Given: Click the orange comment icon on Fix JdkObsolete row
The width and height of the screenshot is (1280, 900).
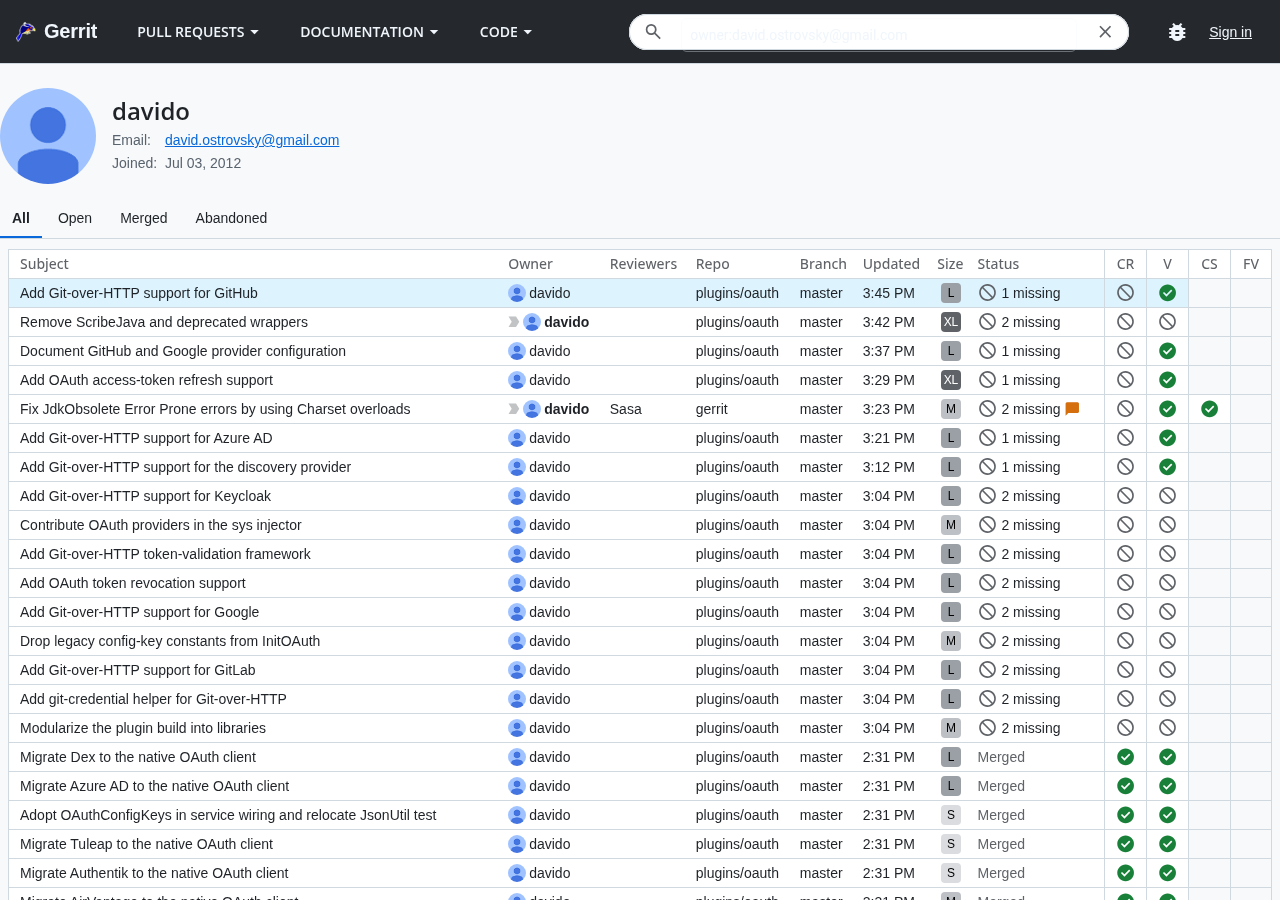Looking at the screenshot, I should (x=1072, y=409).
